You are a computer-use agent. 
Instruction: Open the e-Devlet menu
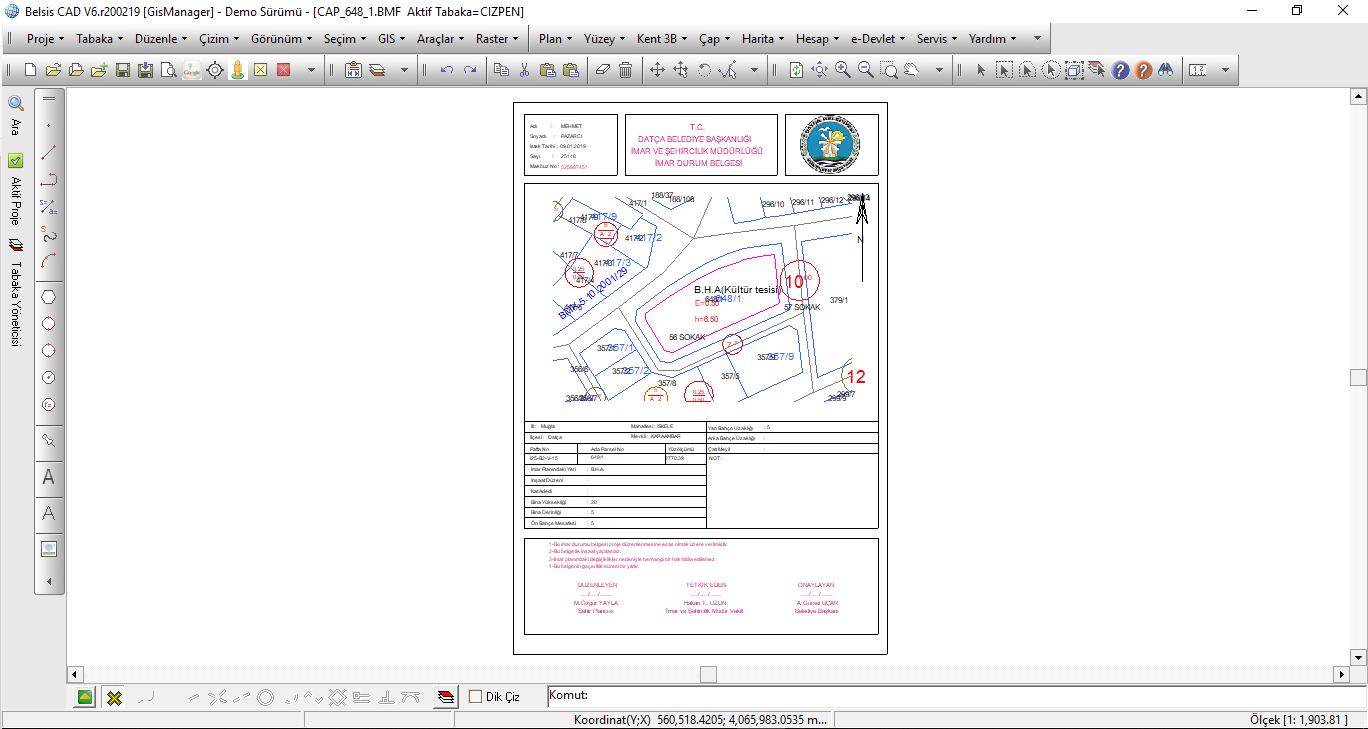tap(878, 39)
